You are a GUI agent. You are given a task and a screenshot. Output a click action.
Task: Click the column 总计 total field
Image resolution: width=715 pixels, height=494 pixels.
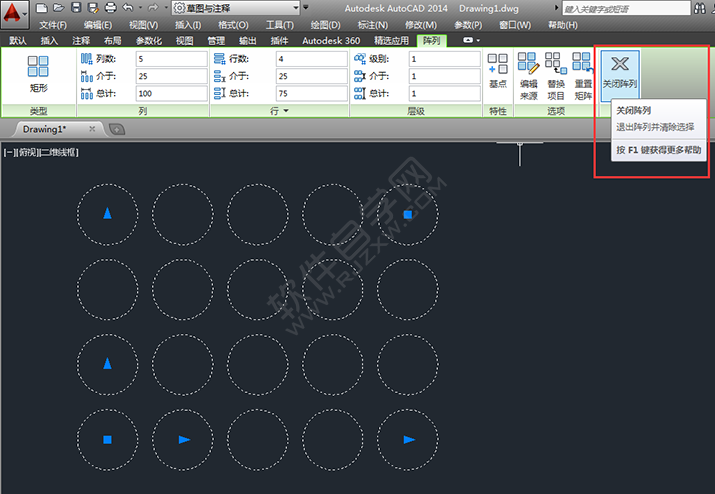coord(171,94)
